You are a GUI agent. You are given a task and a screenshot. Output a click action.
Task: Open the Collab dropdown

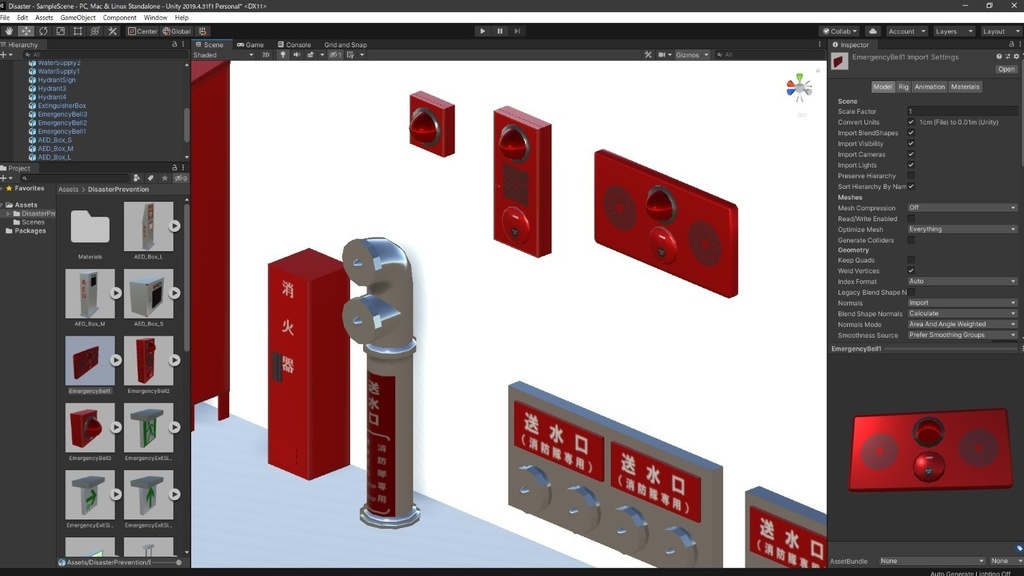coord(840,31)
